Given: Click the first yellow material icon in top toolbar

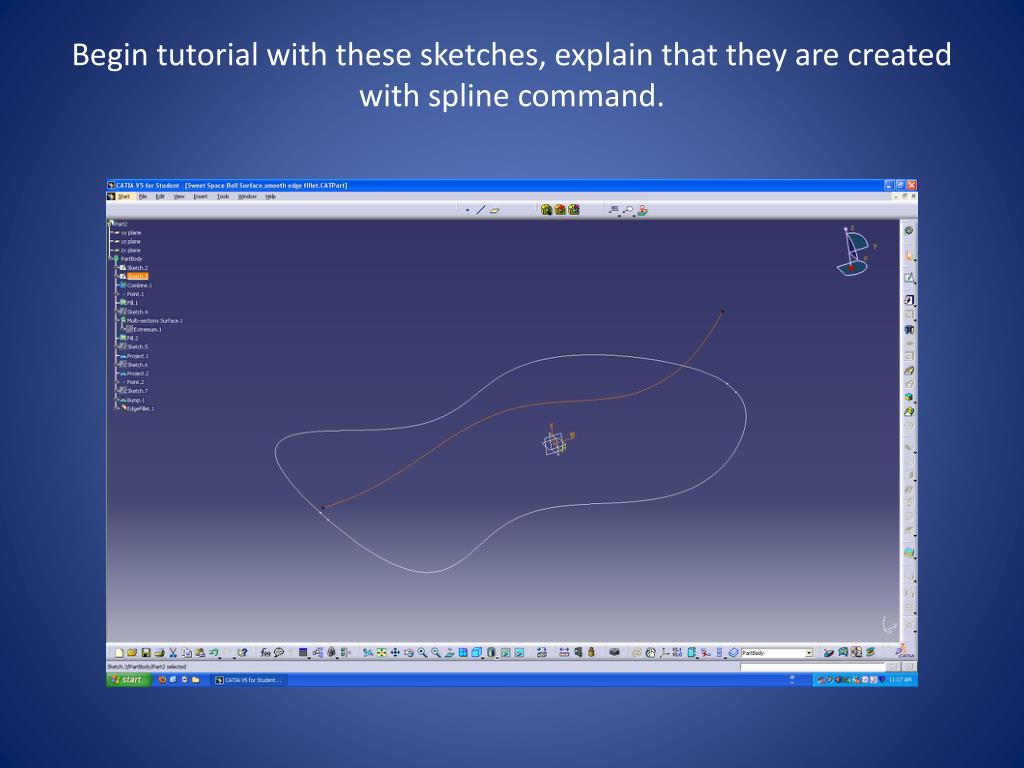Looking at the screenshot, I should click(547, 210).
